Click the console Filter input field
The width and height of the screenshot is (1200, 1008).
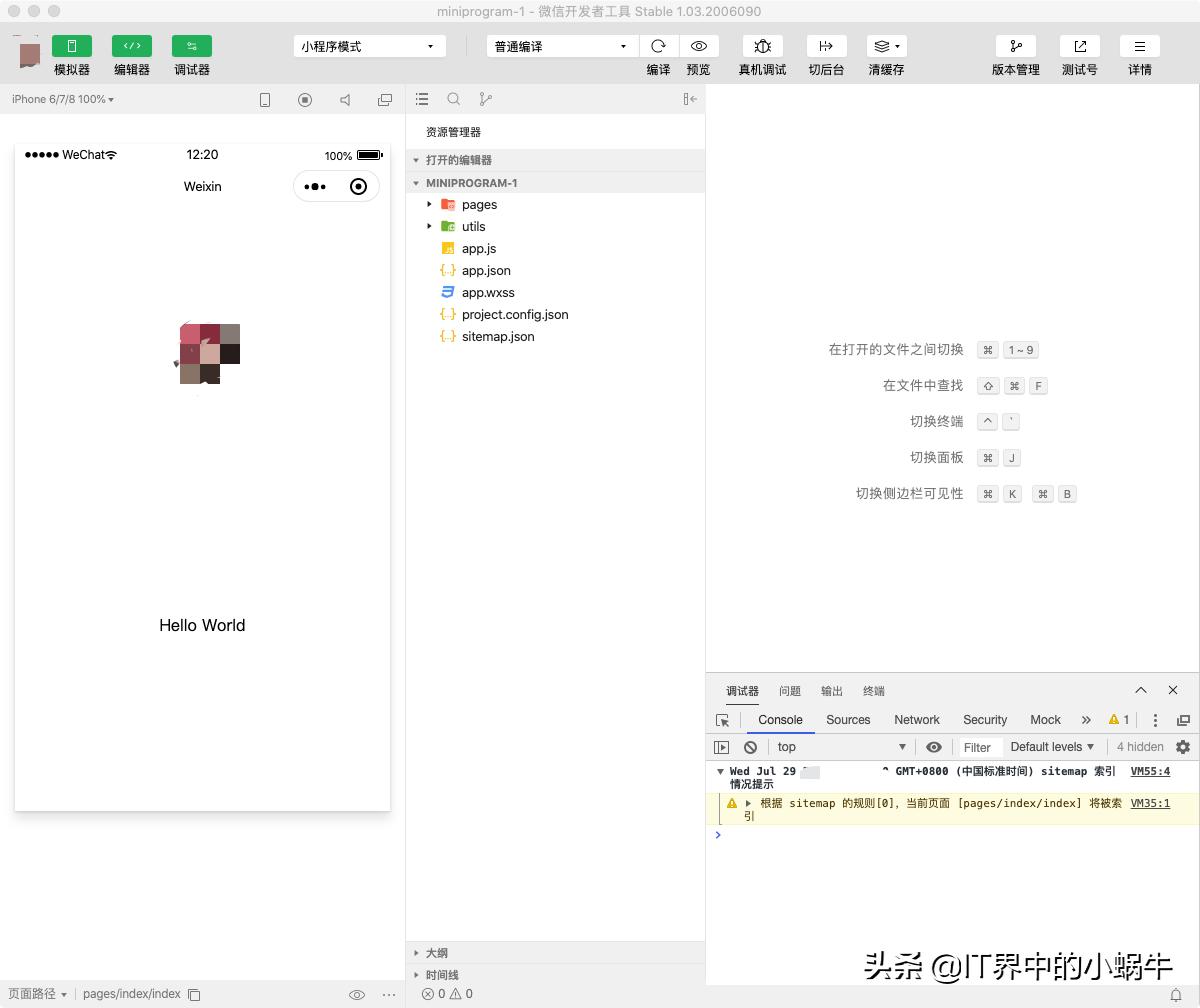coord(979,747)
